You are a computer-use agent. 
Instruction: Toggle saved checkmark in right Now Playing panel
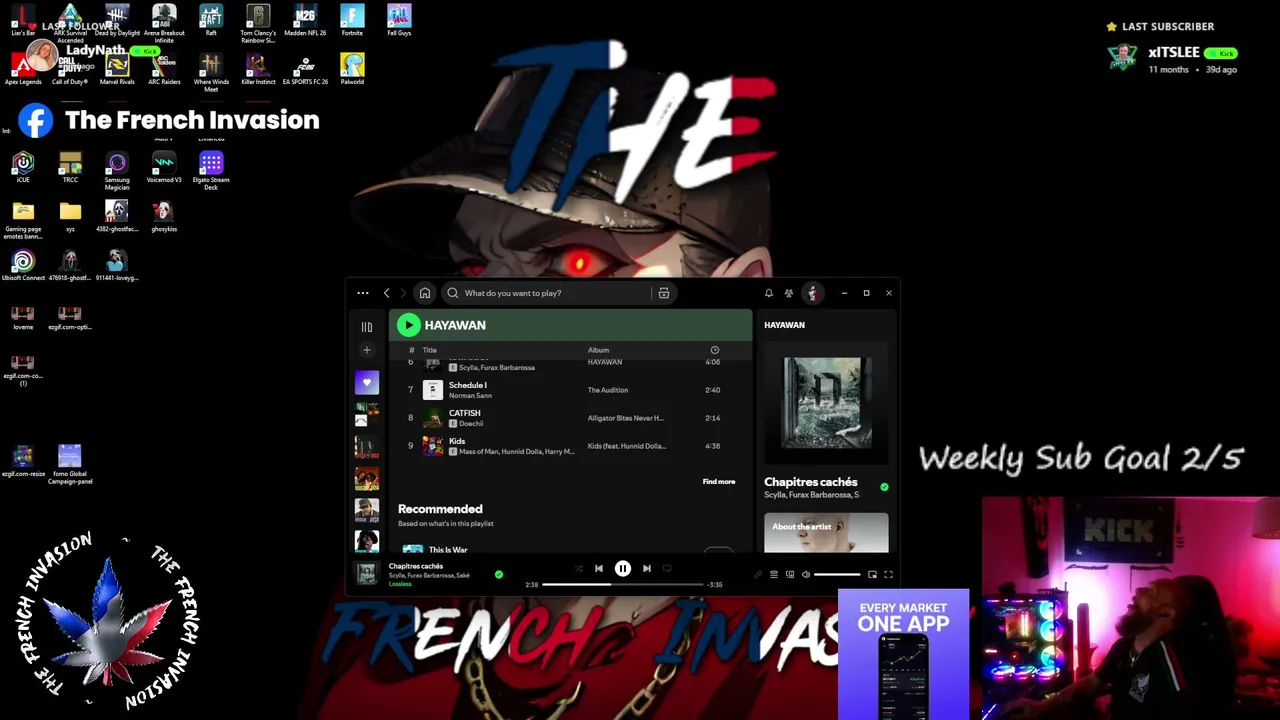[884, 487]
